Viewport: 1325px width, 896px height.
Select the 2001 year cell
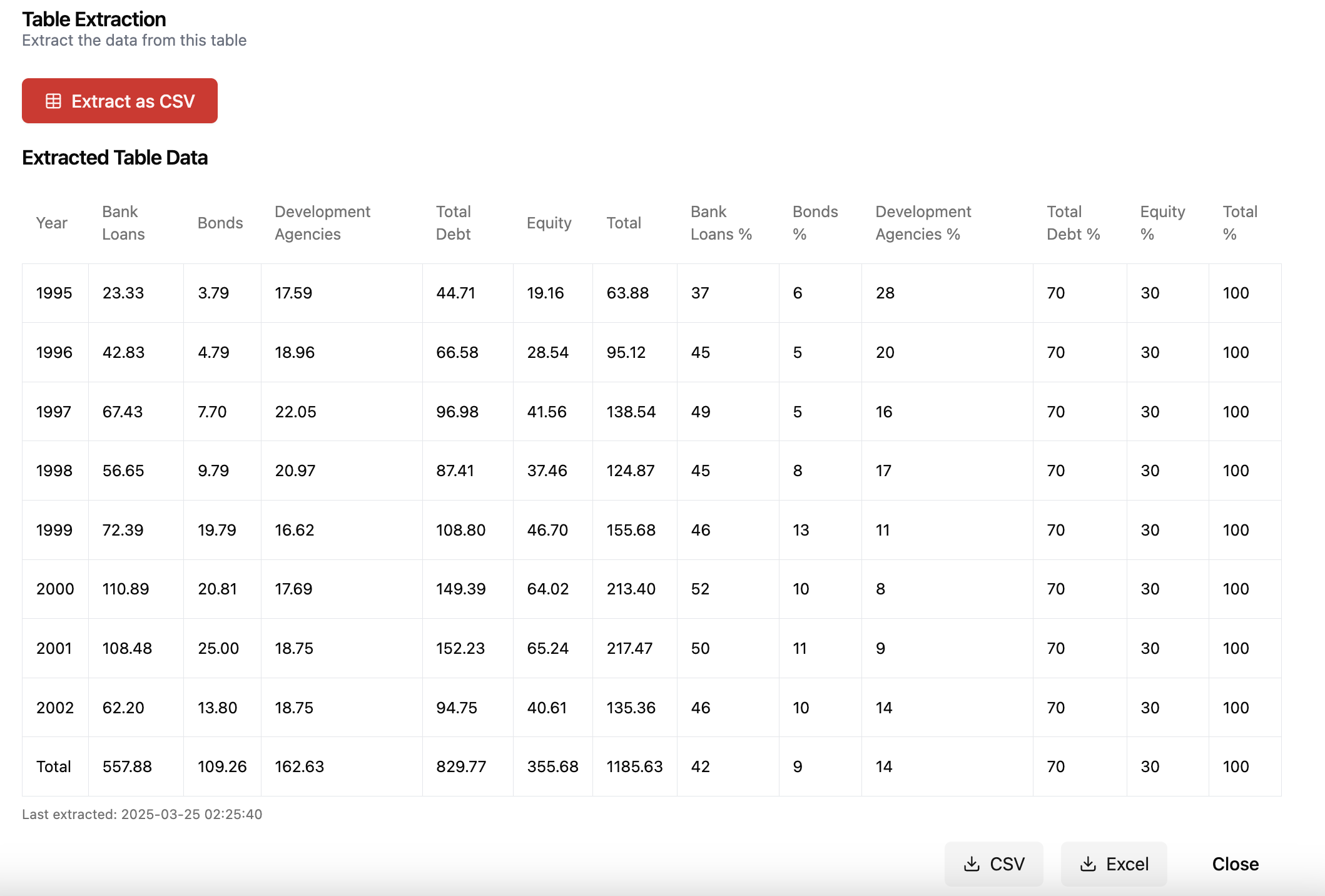pos(55,648)
